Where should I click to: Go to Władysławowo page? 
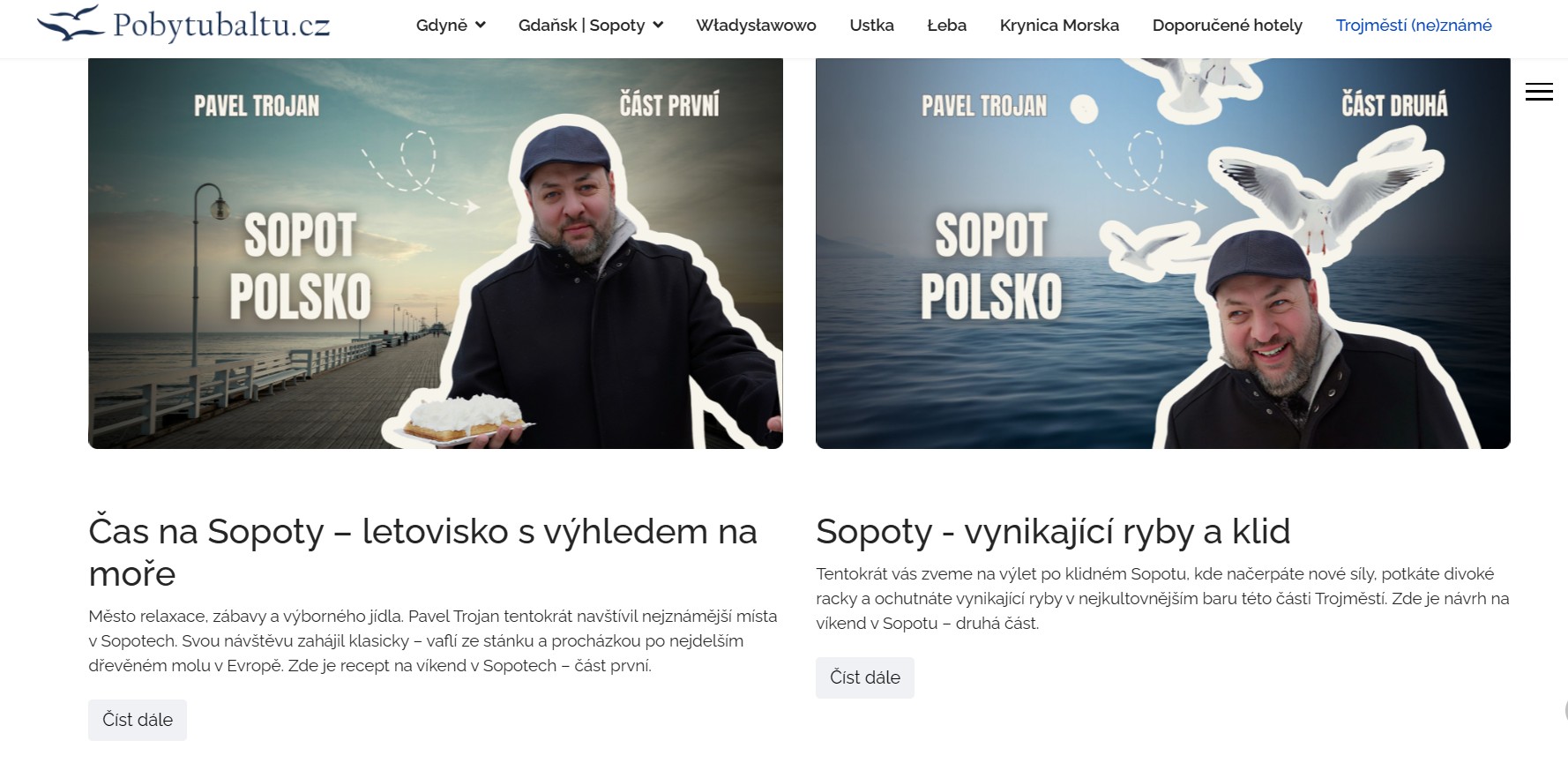756,26
